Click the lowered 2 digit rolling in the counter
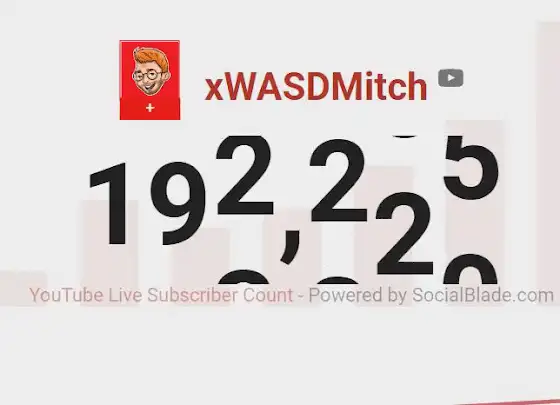Viewport: 560px width, 405px height. tap(404, 234)
